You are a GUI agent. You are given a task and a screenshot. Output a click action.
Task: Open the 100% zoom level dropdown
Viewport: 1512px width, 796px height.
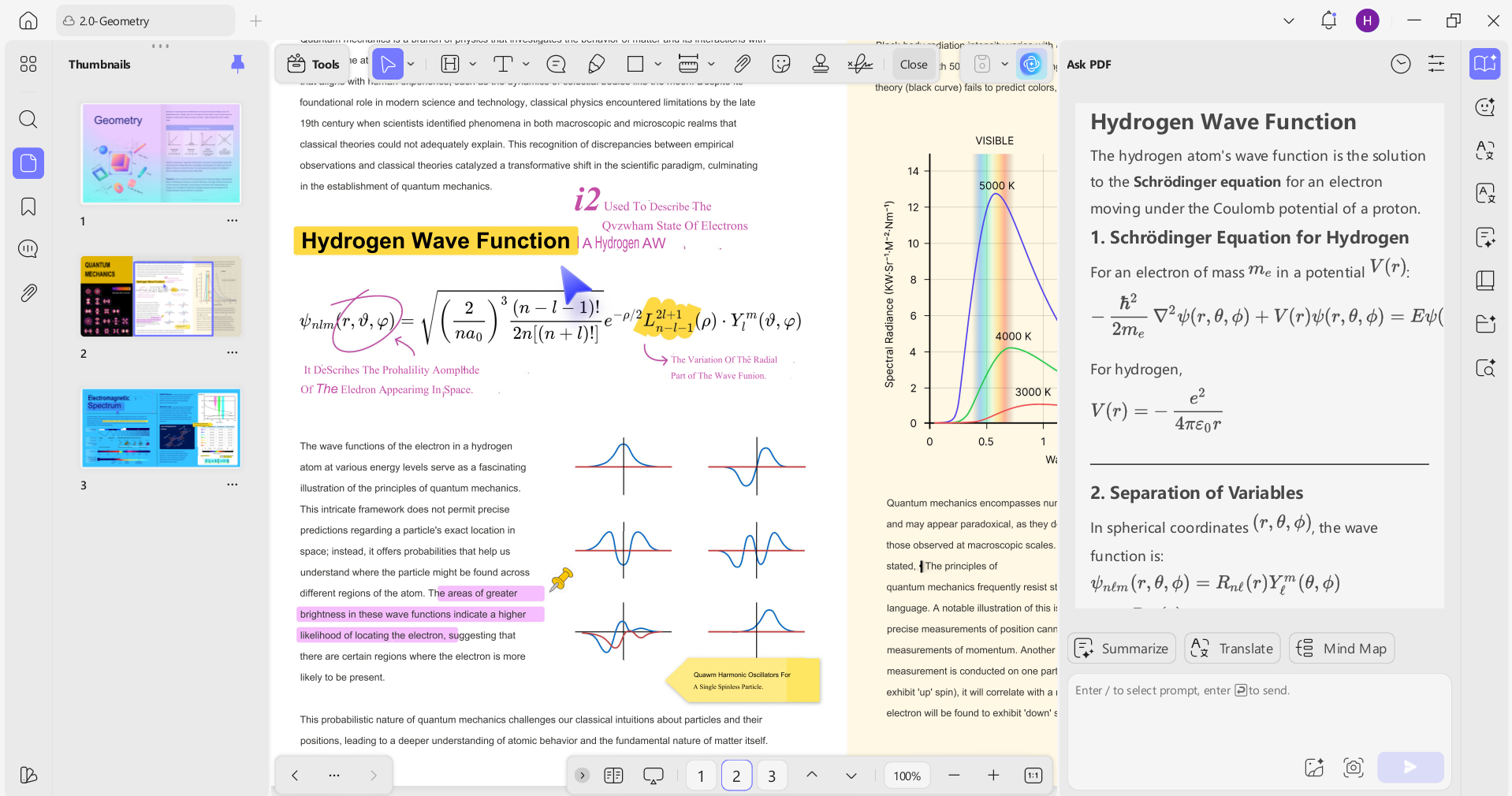[907, 776]
